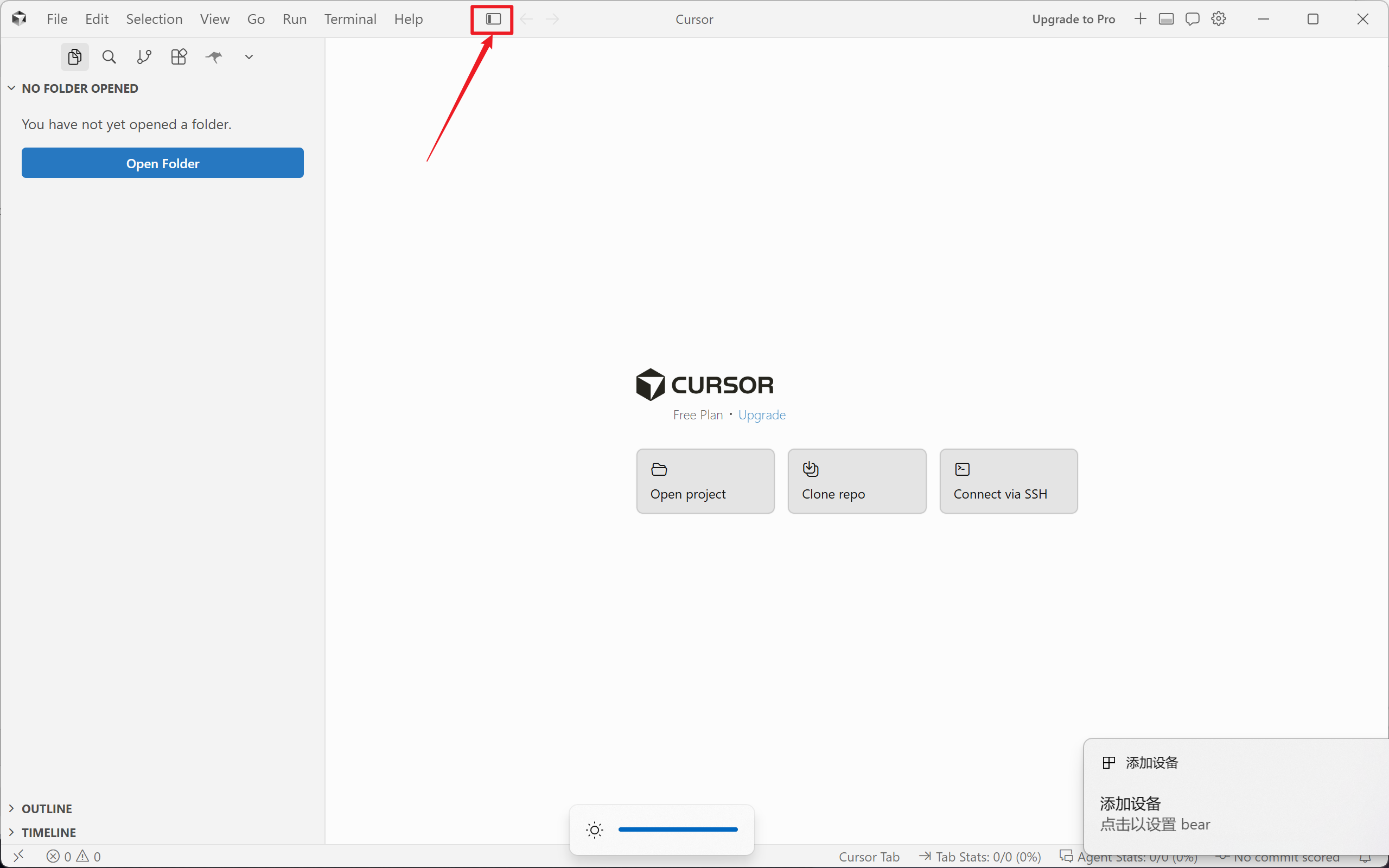The image size is (1389, 868).
Task: Toggle the AI chat pane icon
Action: 1193,19
